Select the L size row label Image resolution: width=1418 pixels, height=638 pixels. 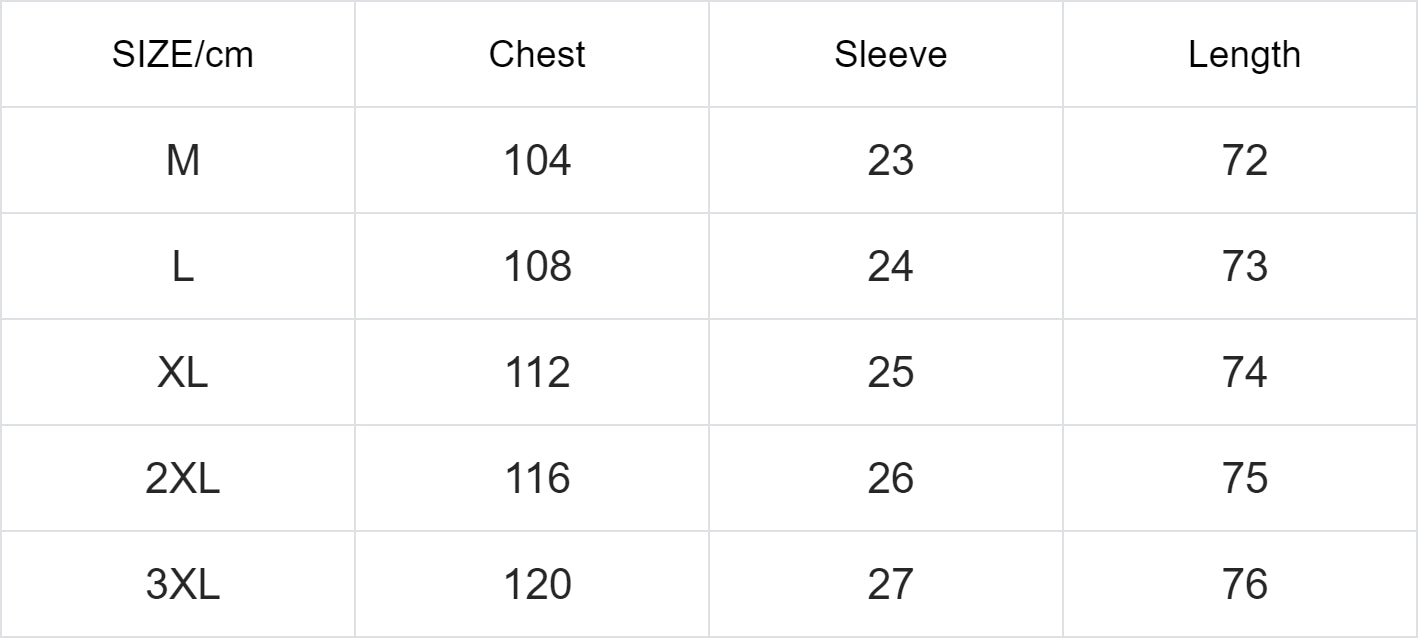pyautogui.click(x=182, y=266)
